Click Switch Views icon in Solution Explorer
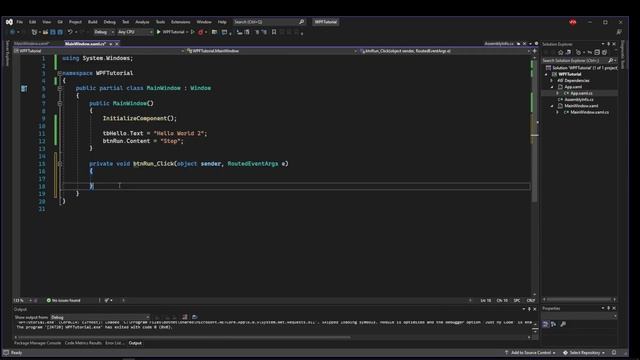The image size is (640, 360). (x=568, y=52)
